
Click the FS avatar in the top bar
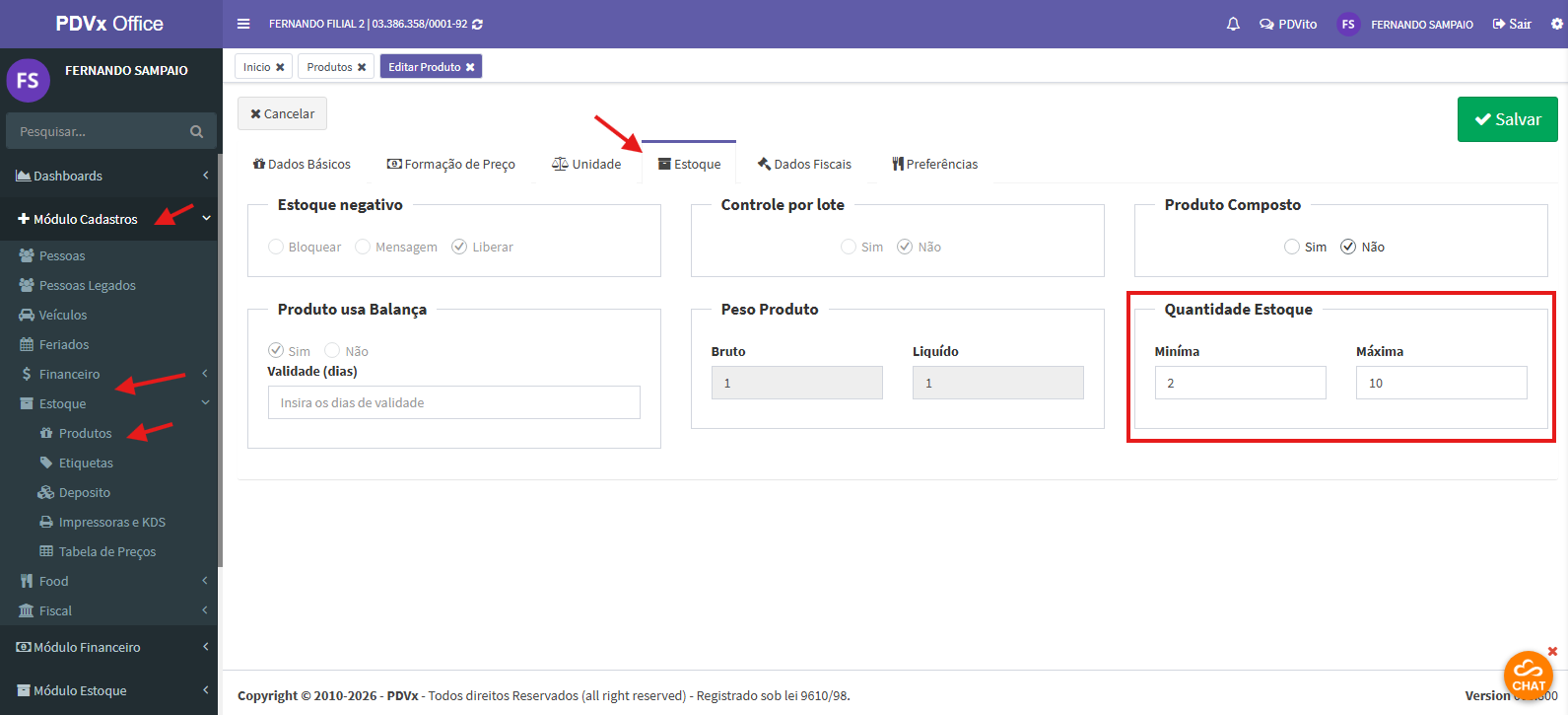[1348, 24]
